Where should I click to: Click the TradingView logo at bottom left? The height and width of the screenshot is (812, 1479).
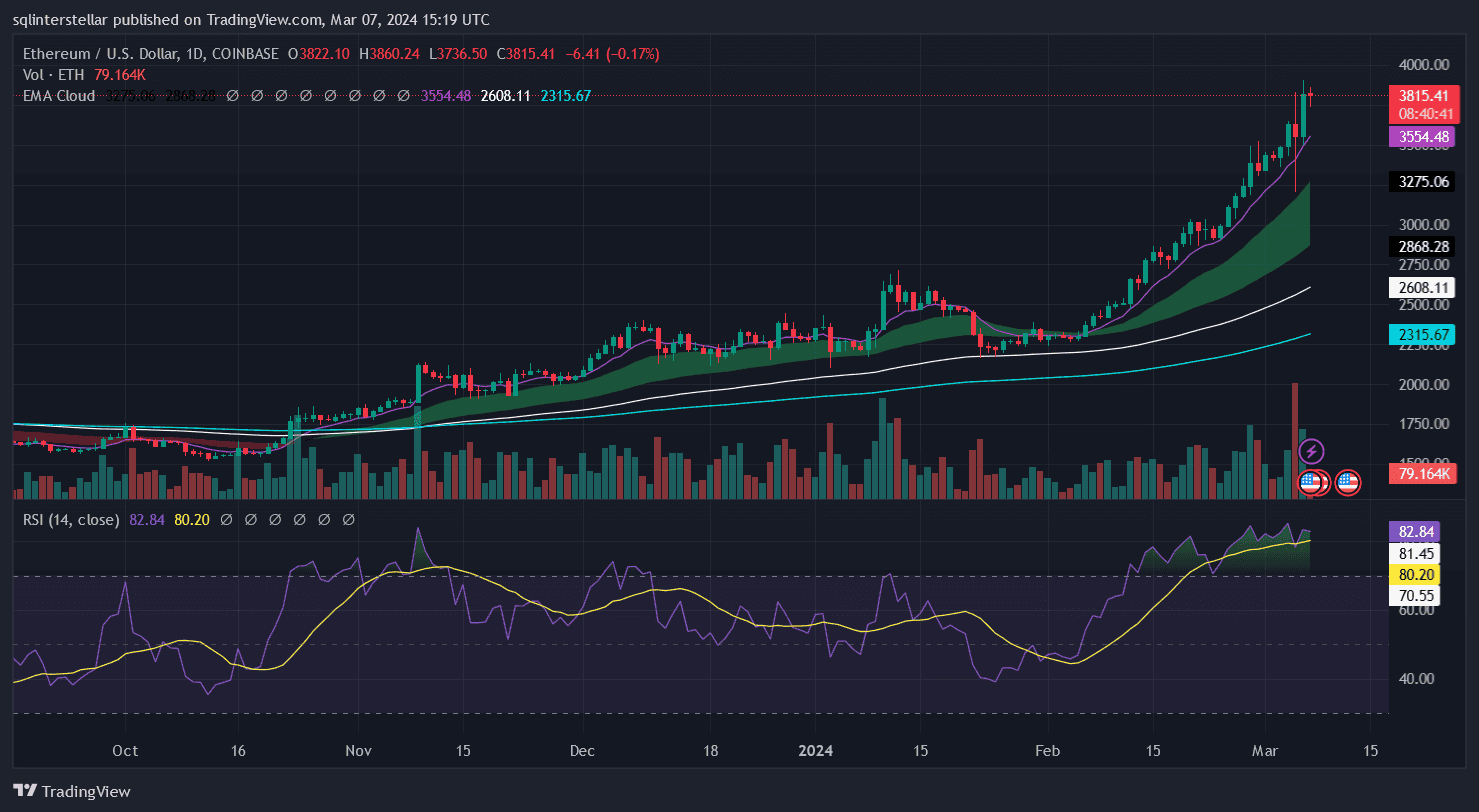71,791
